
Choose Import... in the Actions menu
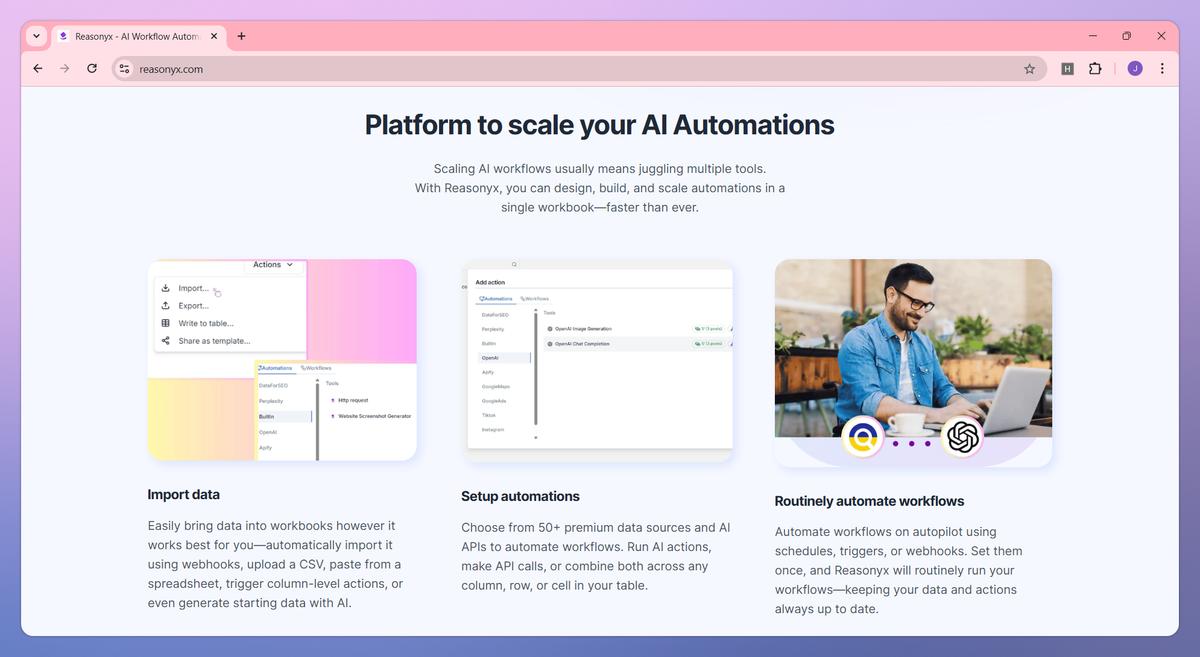pos(194,288)
